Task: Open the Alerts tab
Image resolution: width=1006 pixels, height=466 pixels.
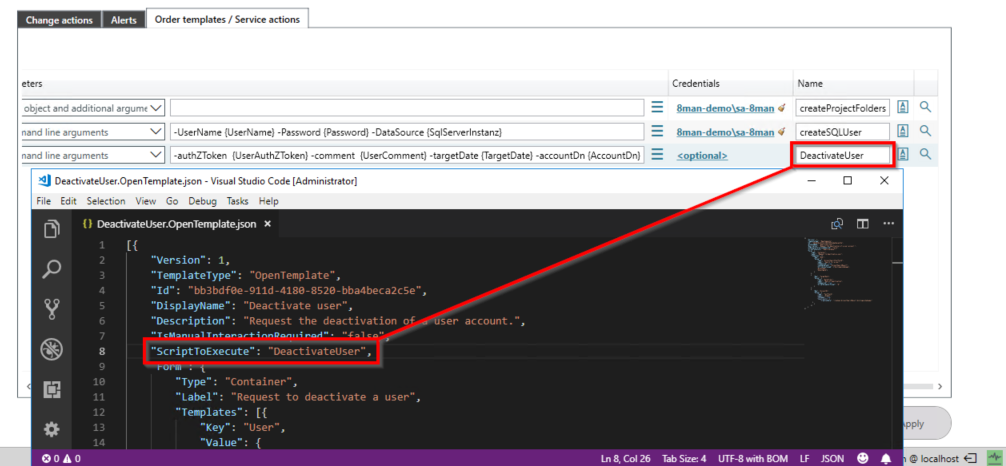Action: point(124,19)
